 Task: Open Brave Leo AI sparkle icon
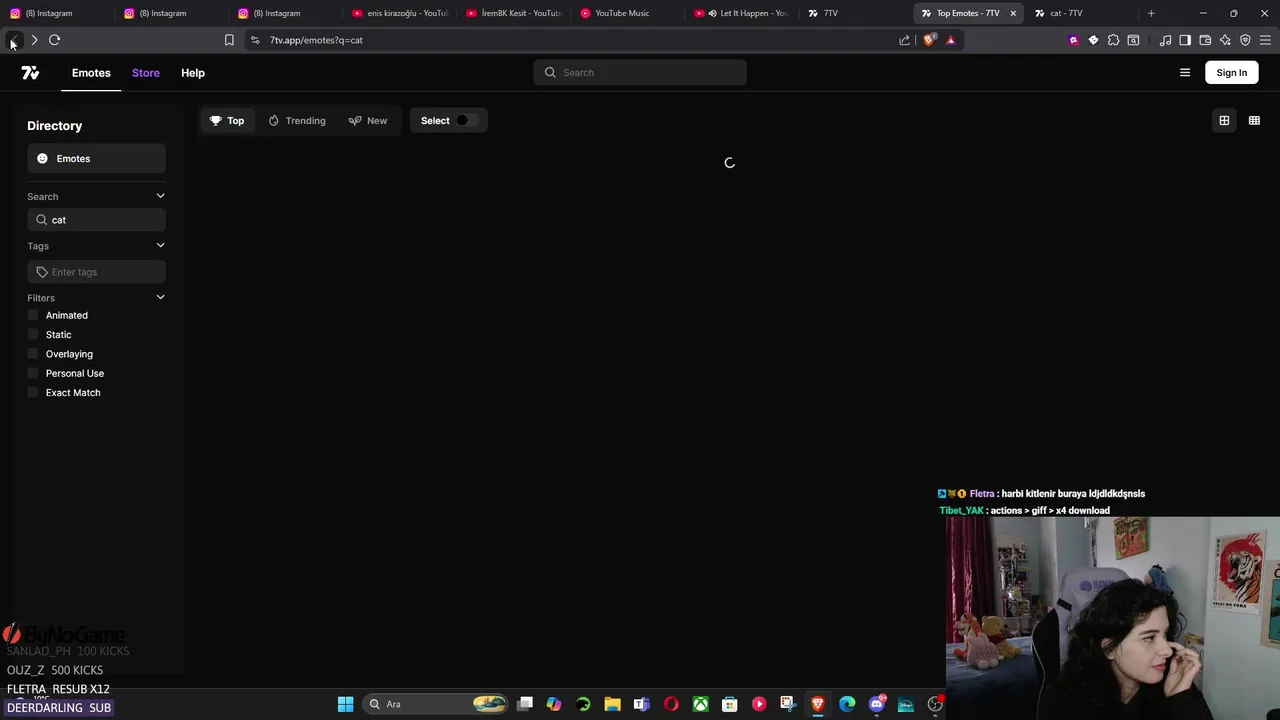point(1225,40)
